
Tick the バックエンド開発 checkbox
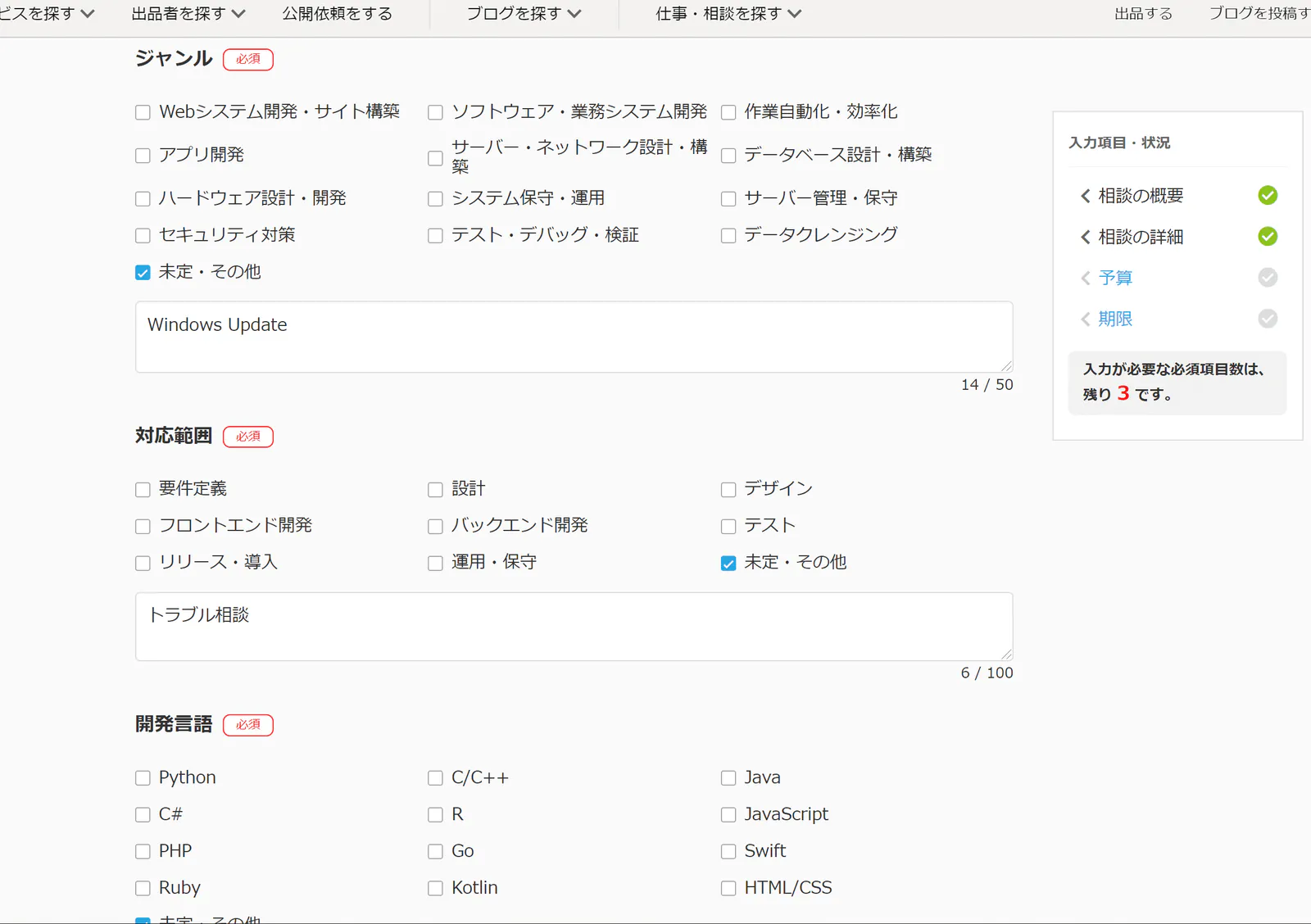[x=435, y=526]
